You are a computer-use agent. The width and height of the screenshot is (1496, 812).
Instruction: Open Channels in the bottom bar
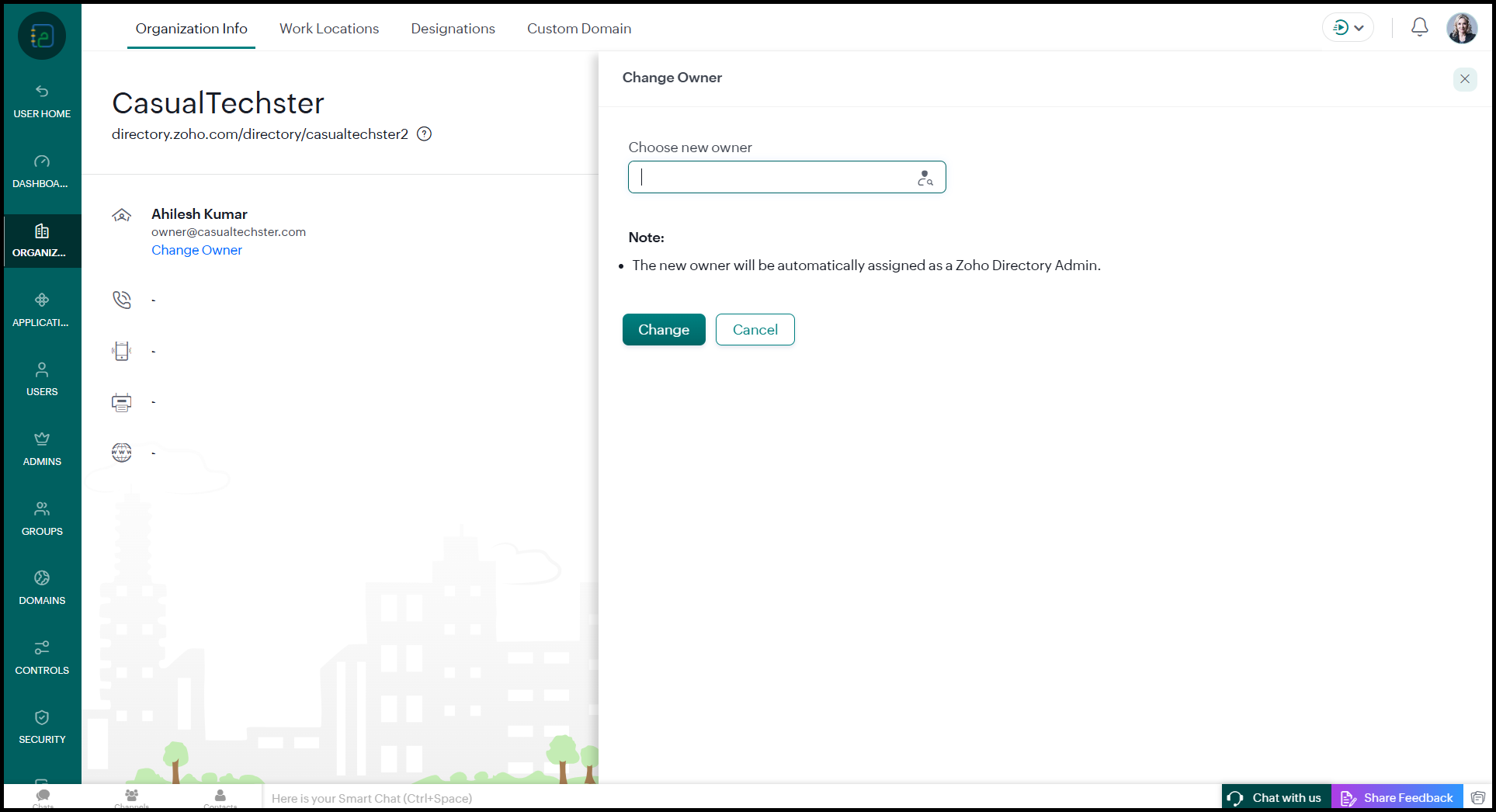[x=131, y=798]
